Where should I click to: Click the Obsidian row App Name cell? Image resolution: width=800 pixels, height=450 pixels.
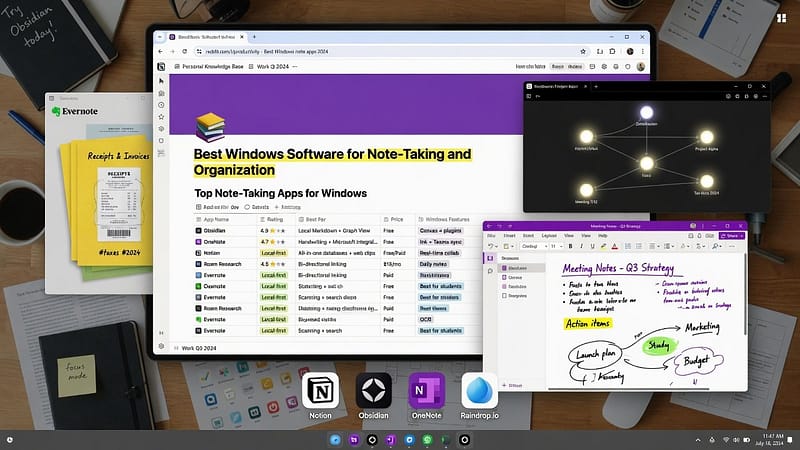tap(224, 231)
